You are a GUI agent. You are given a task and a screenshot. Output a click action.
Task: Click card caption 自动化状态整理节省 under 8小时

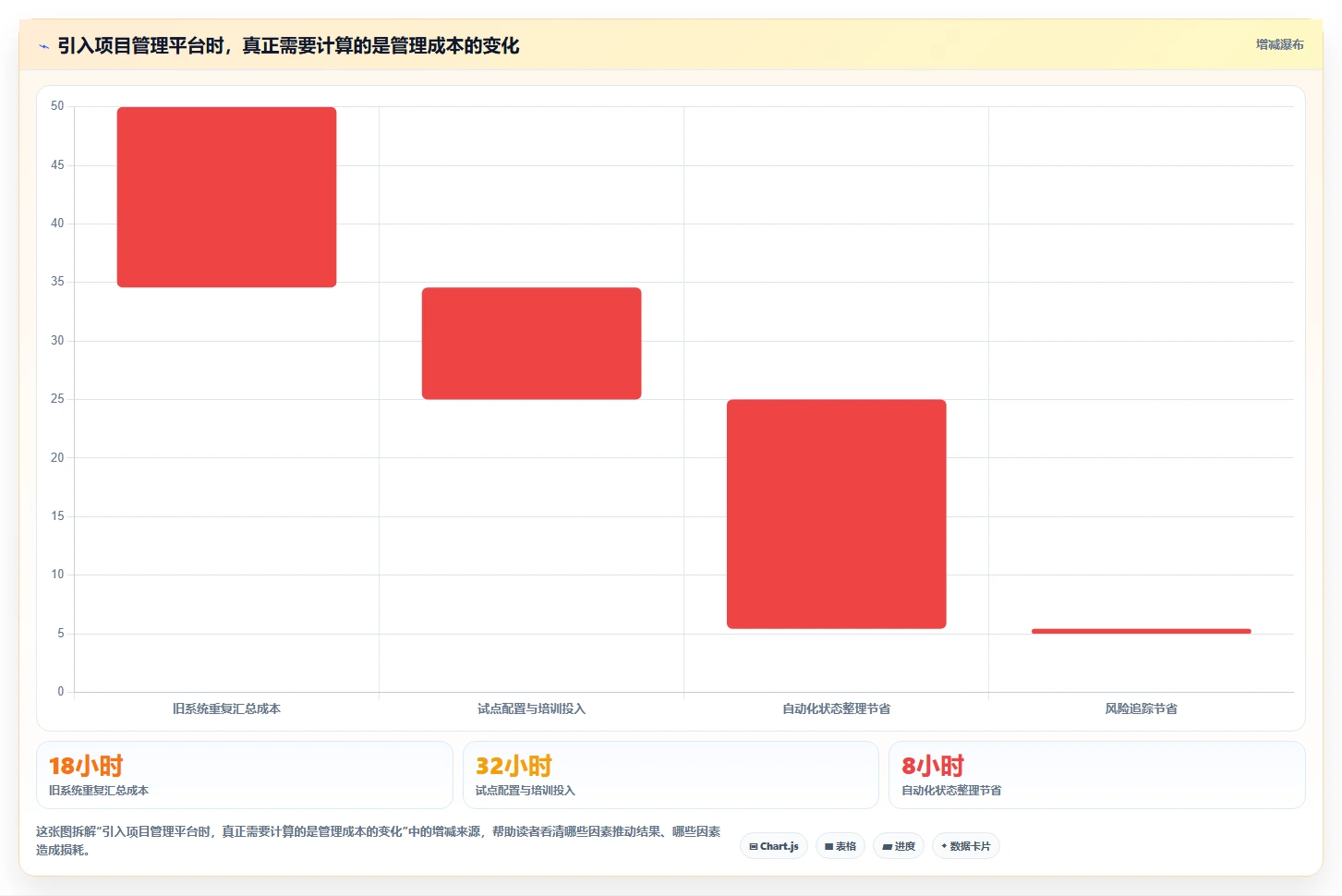[951, 791]
